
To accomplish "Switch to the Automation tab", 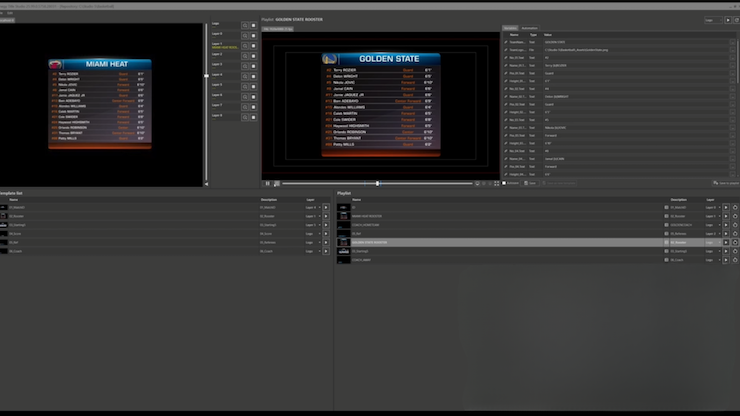I will 529,28.
